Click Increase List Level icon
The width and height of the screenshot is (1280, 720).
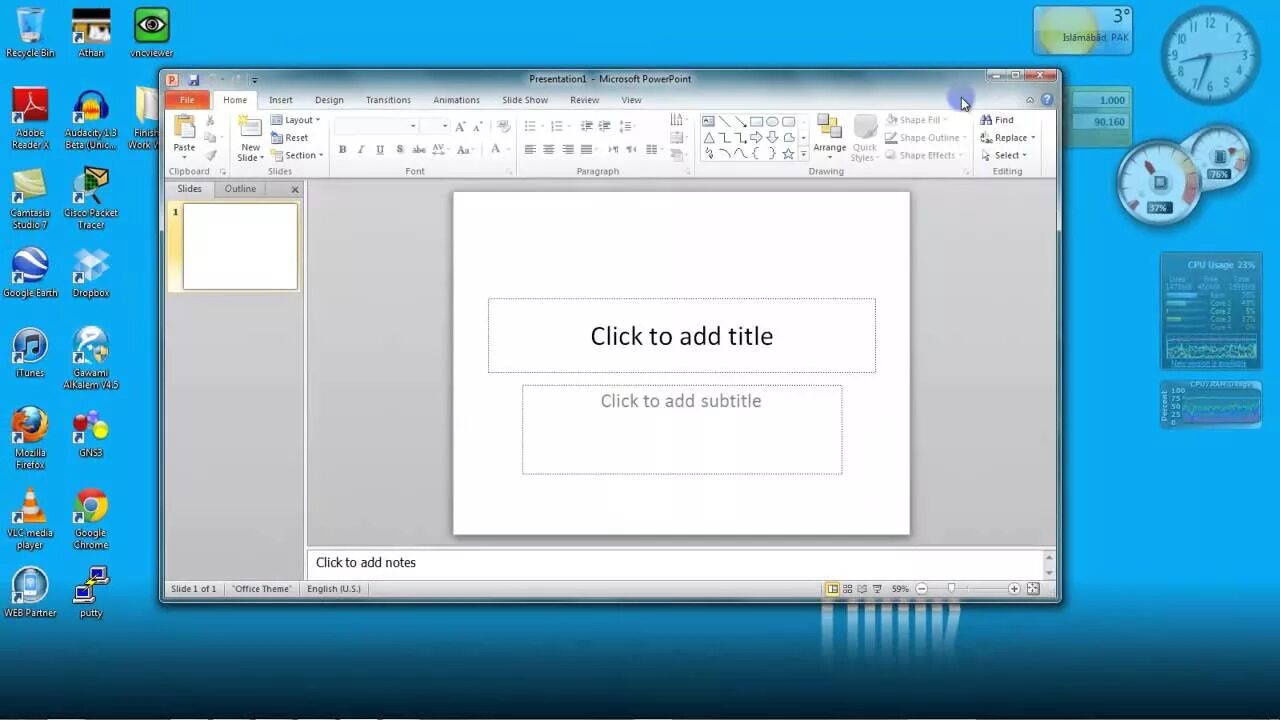click(604, 126)
